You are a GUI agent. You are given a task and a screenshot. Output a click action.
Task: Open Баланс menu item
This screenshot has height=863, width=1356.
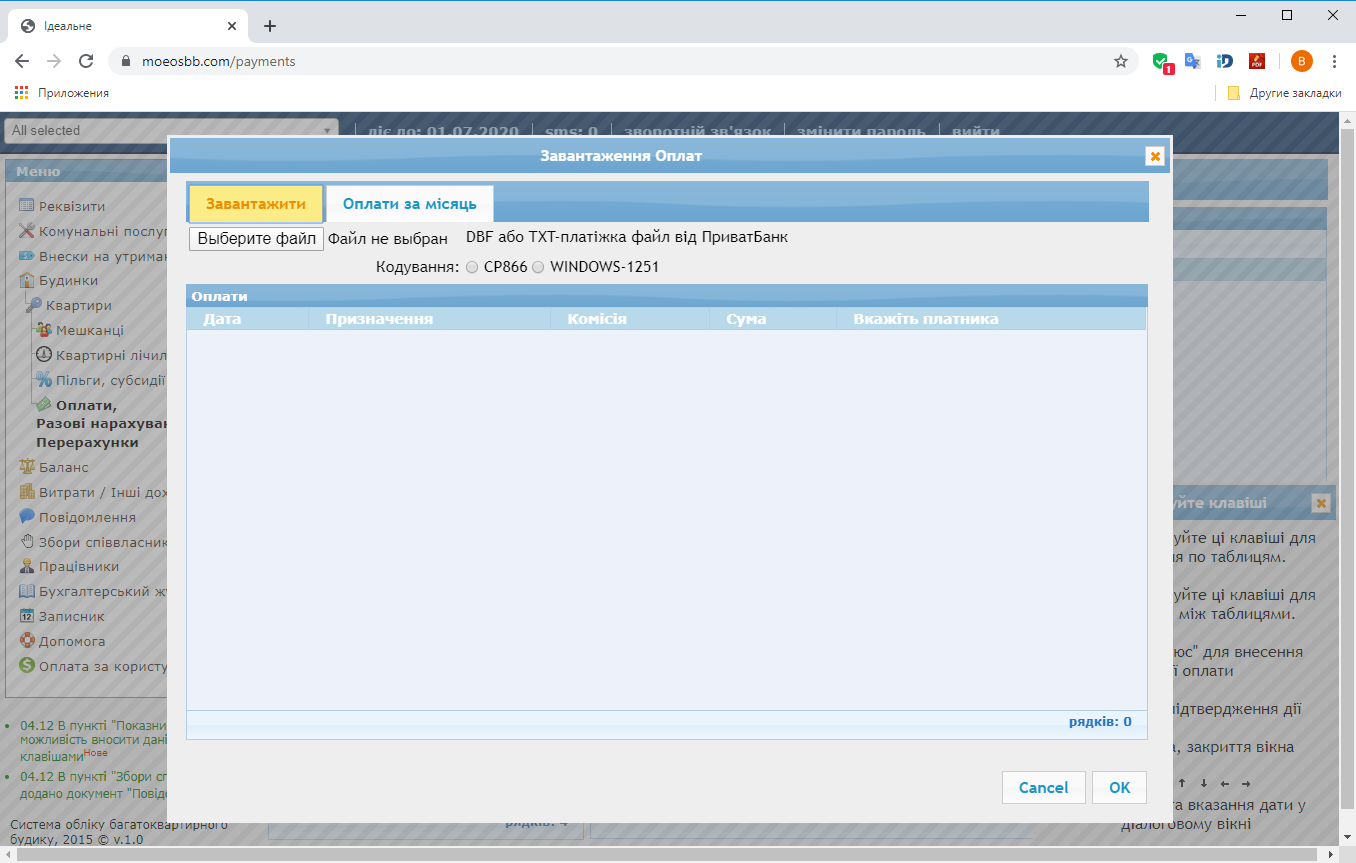coord(63,467)
